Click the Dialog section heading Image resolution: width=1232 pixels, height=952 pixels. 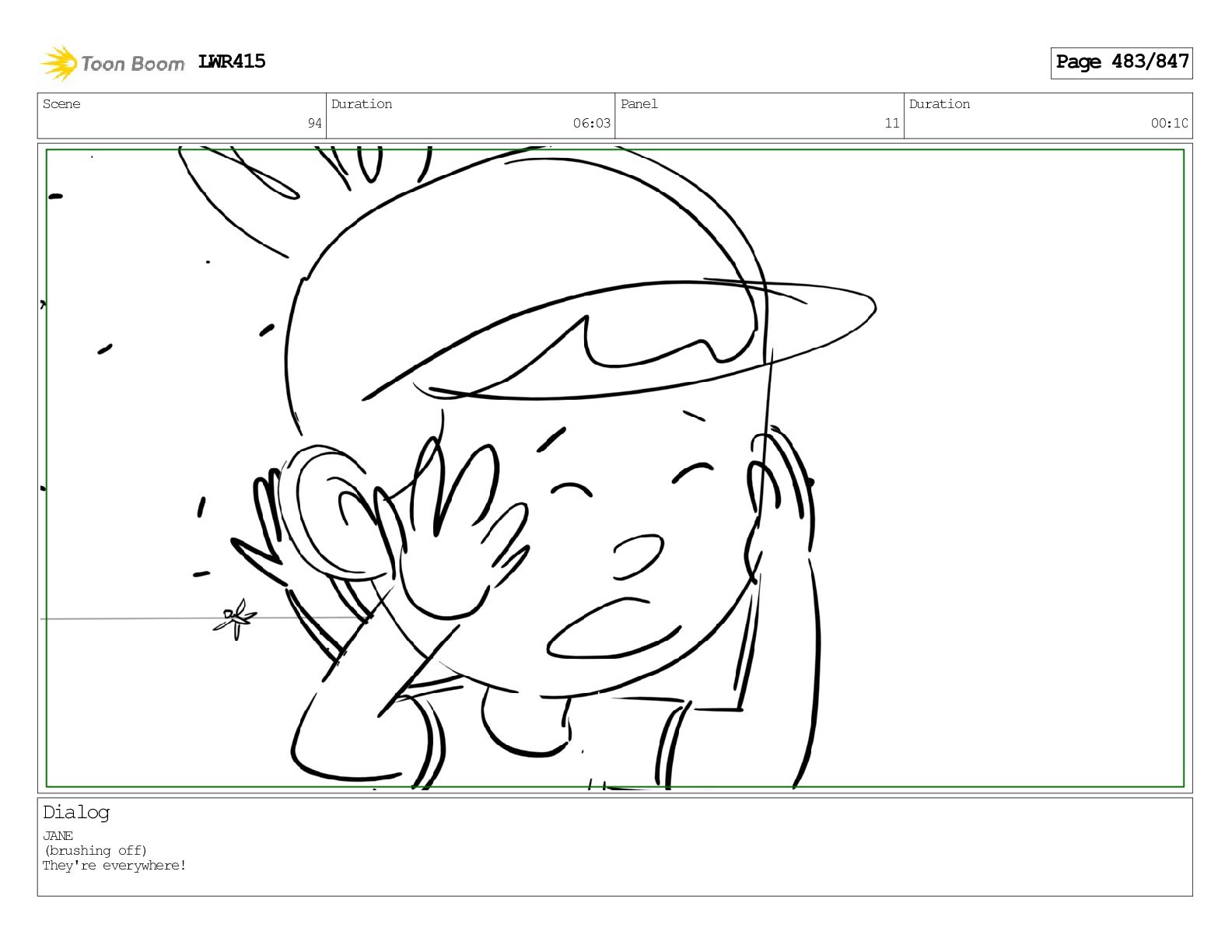click(x=76, y=813)
